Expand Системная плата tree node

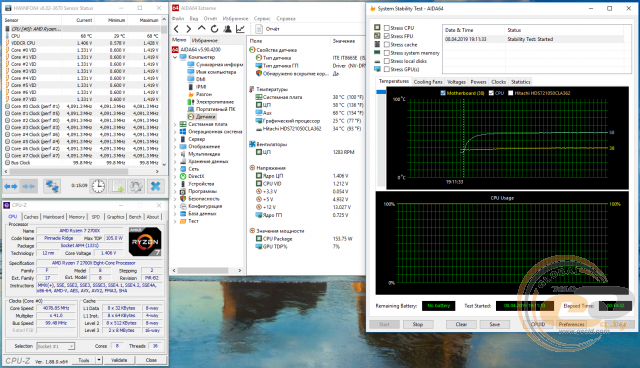[x=176, y=124]
